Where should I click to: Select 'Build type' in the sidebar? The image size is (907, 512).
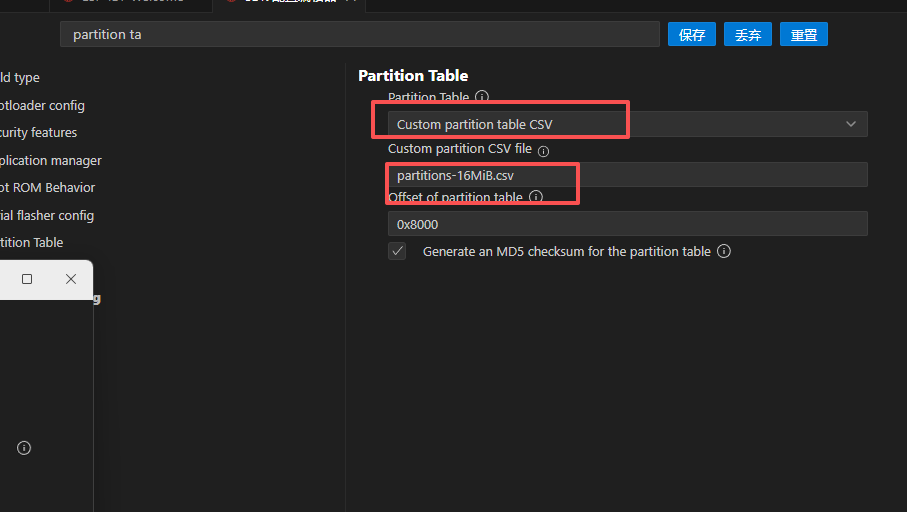(x=20, y=78)
